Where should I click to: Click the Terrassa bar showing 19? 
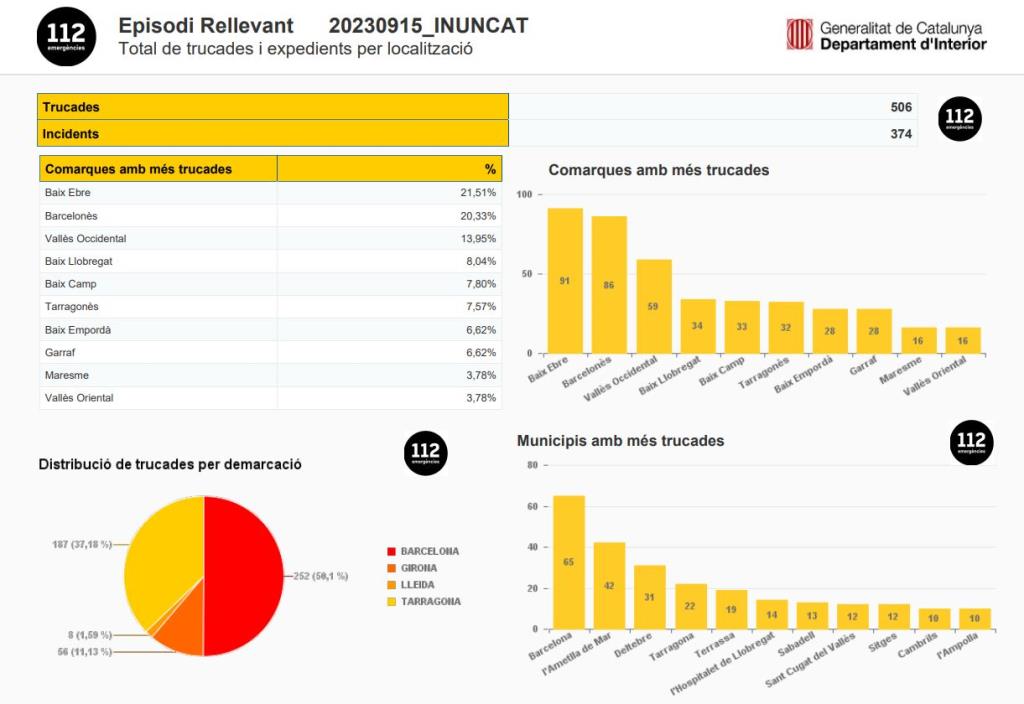[731, 610]
